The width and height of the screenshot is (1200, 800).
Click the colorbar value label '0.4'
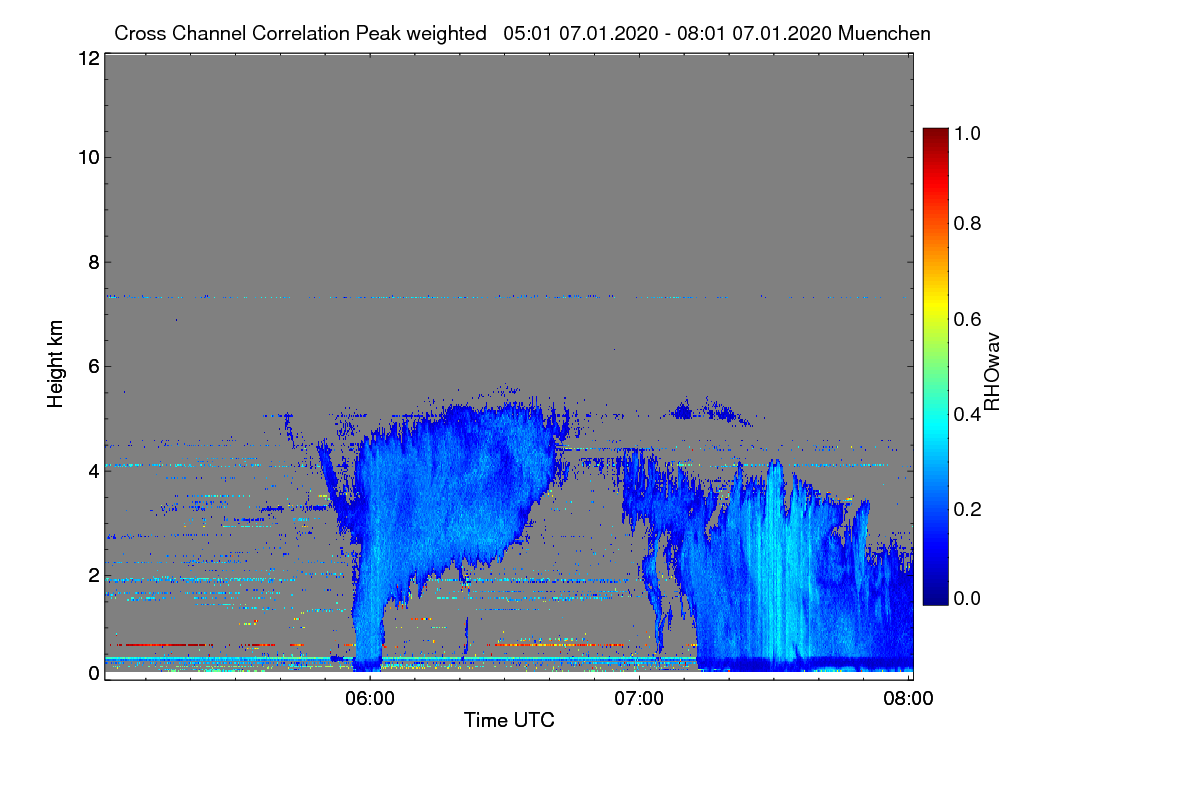point(966,414)
